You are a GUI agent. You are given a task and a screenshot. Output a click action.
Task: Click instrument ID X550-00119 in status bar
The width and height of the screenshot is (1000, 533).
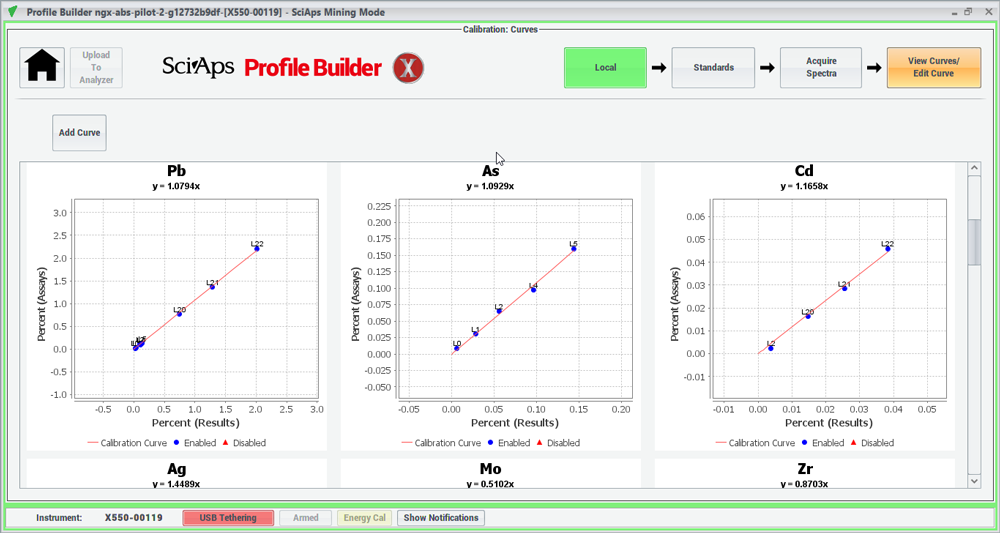click(x=133, y=518)
